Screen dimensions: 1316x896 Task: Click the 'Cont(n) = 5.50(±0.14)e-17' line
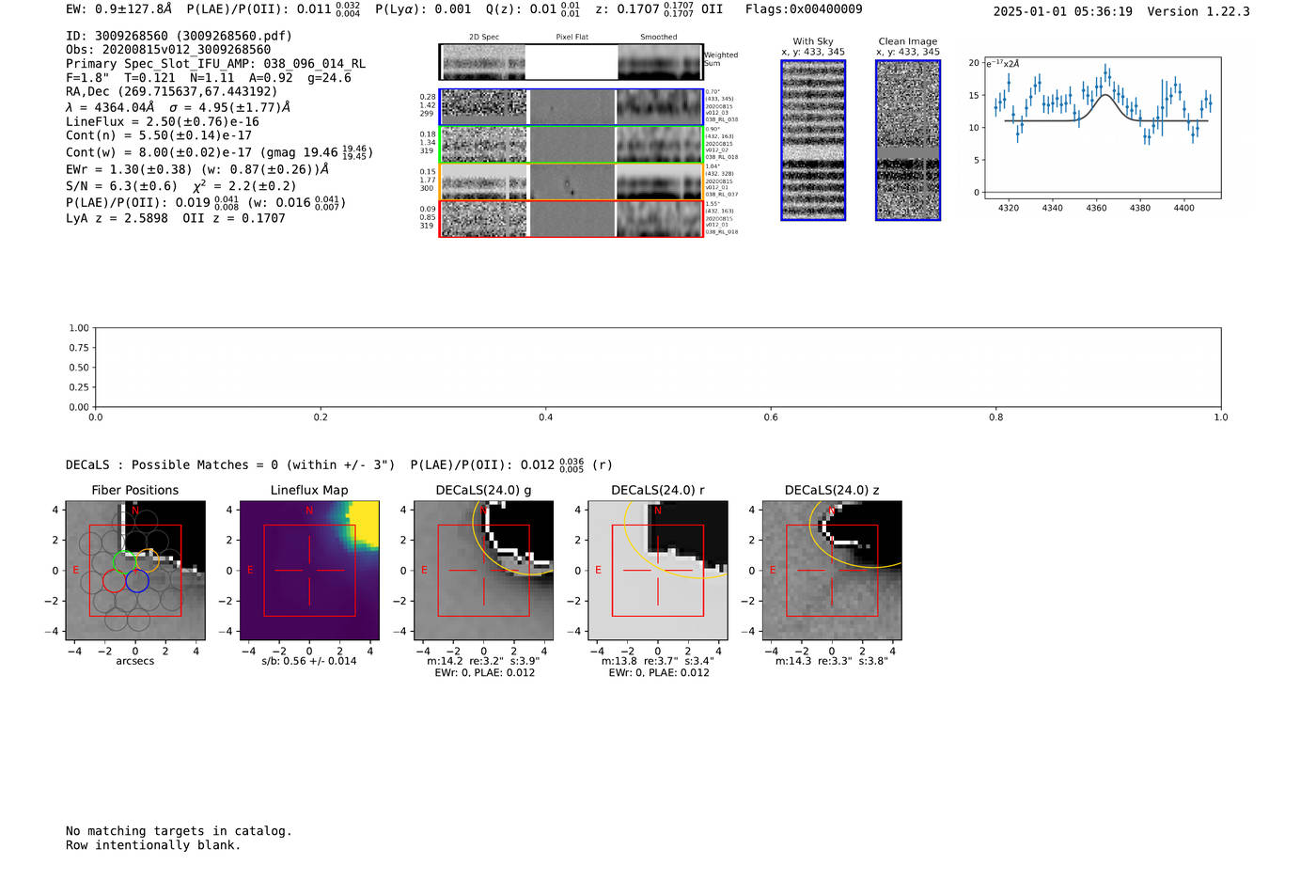(159, 135)
